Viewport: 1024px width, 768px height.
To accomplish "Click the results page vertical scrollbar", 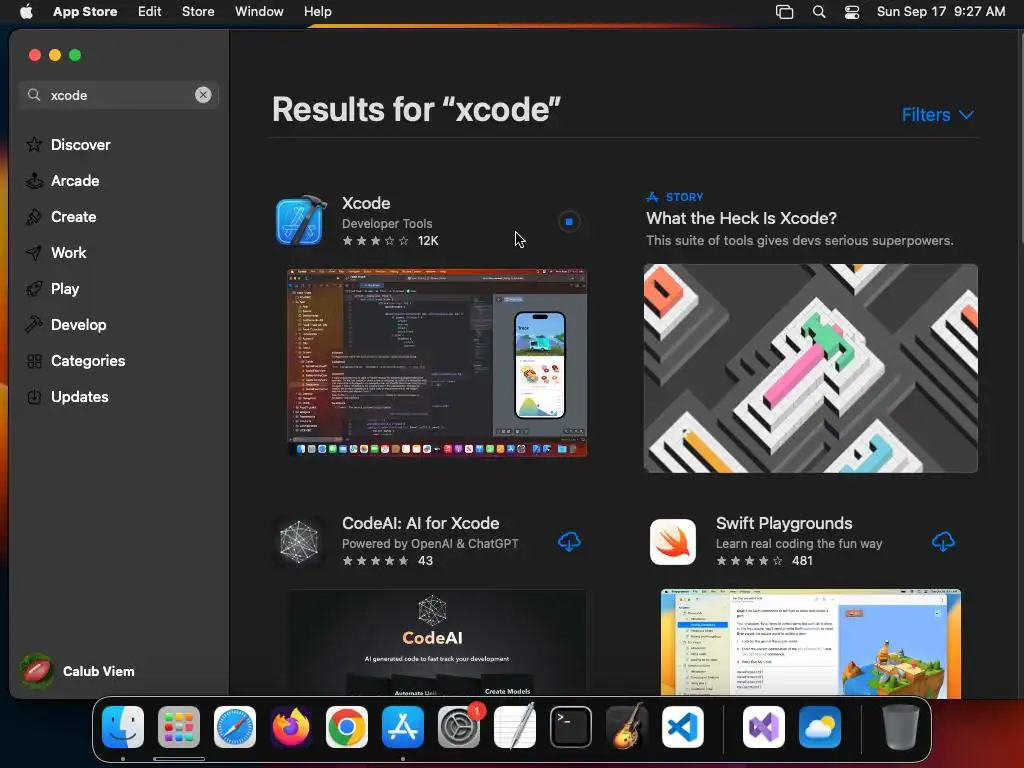I will pyautogui.click(x=1021, y=137).
